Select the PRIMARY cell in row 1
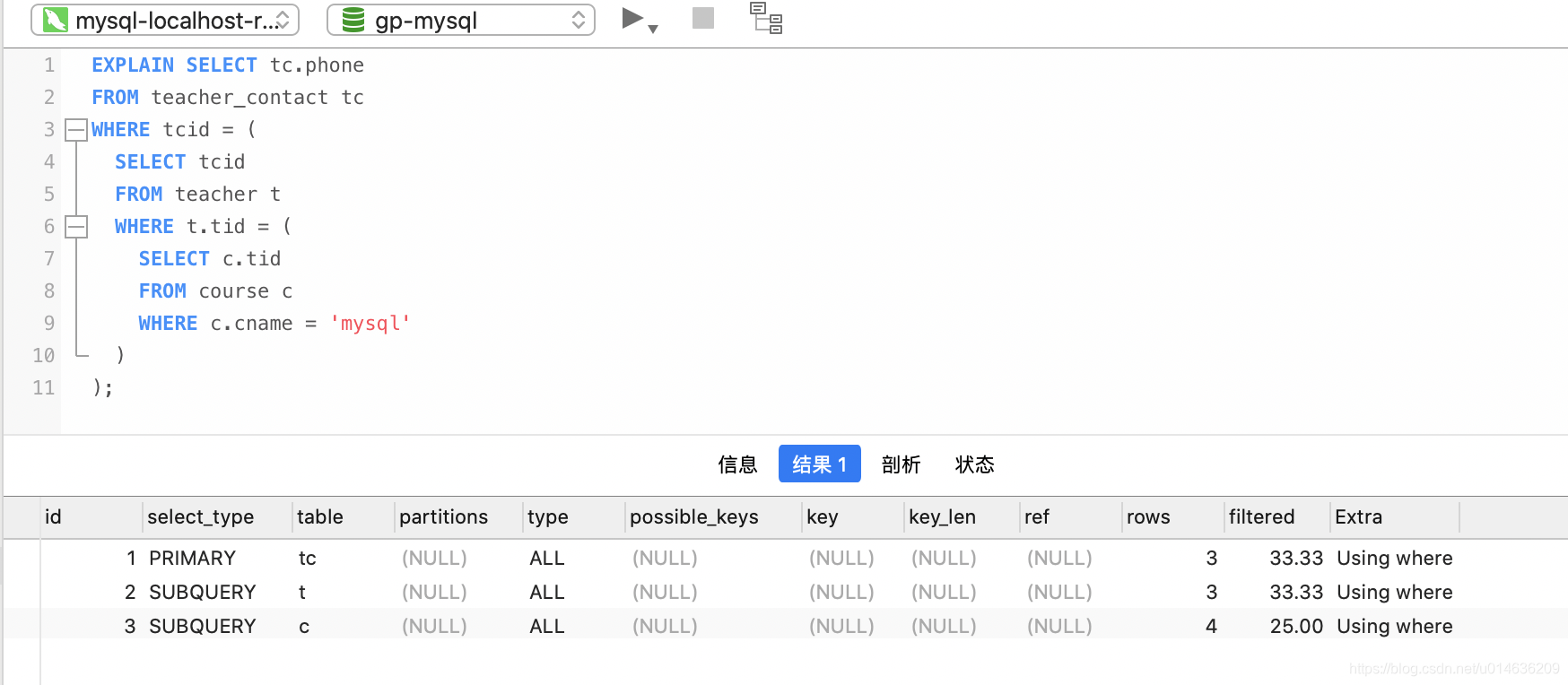1568x685 pixels. point(192,559)
